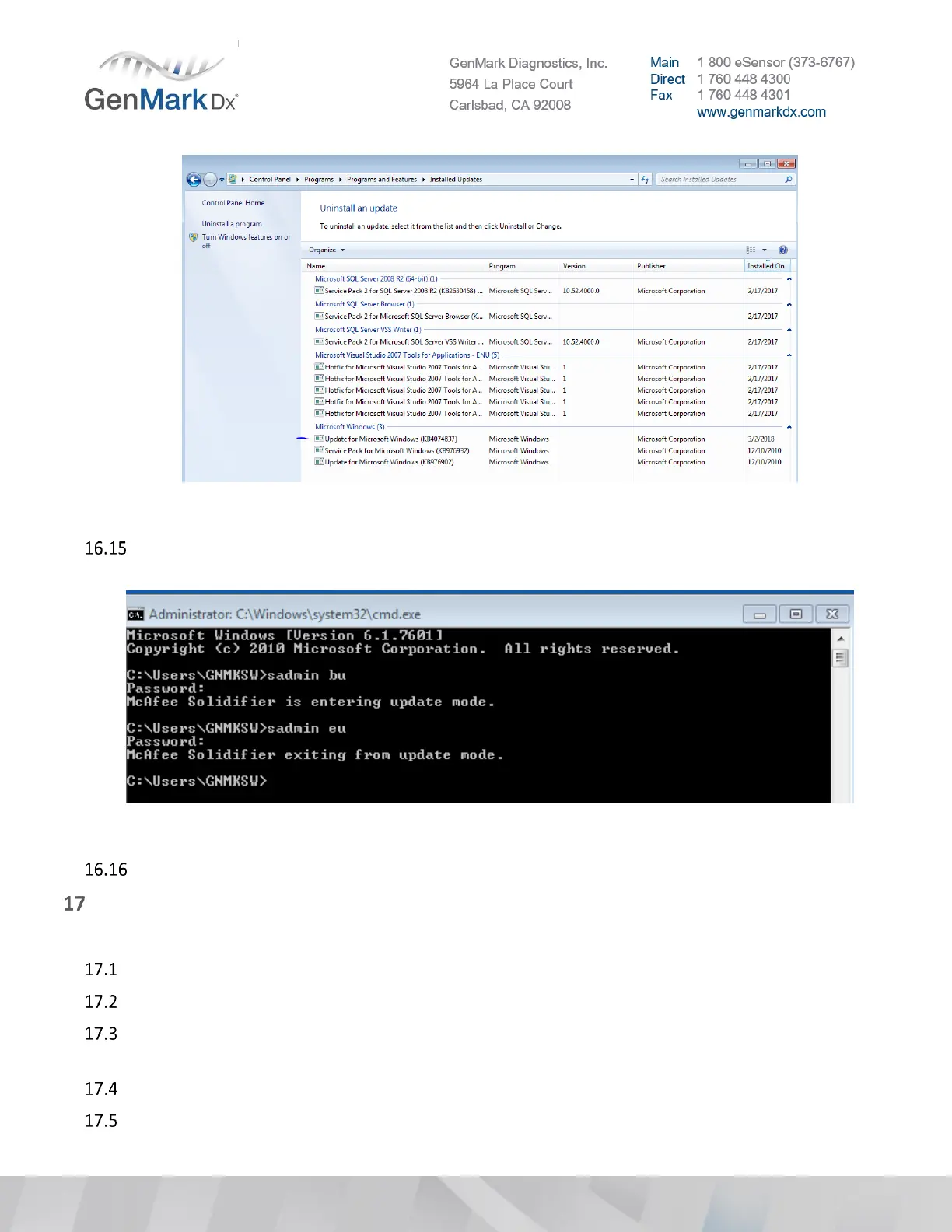Viewport: 952px width, 1232px height.
Task: Open the Organize dropdown
Action: pyautogui.click(x=327, y=250)
